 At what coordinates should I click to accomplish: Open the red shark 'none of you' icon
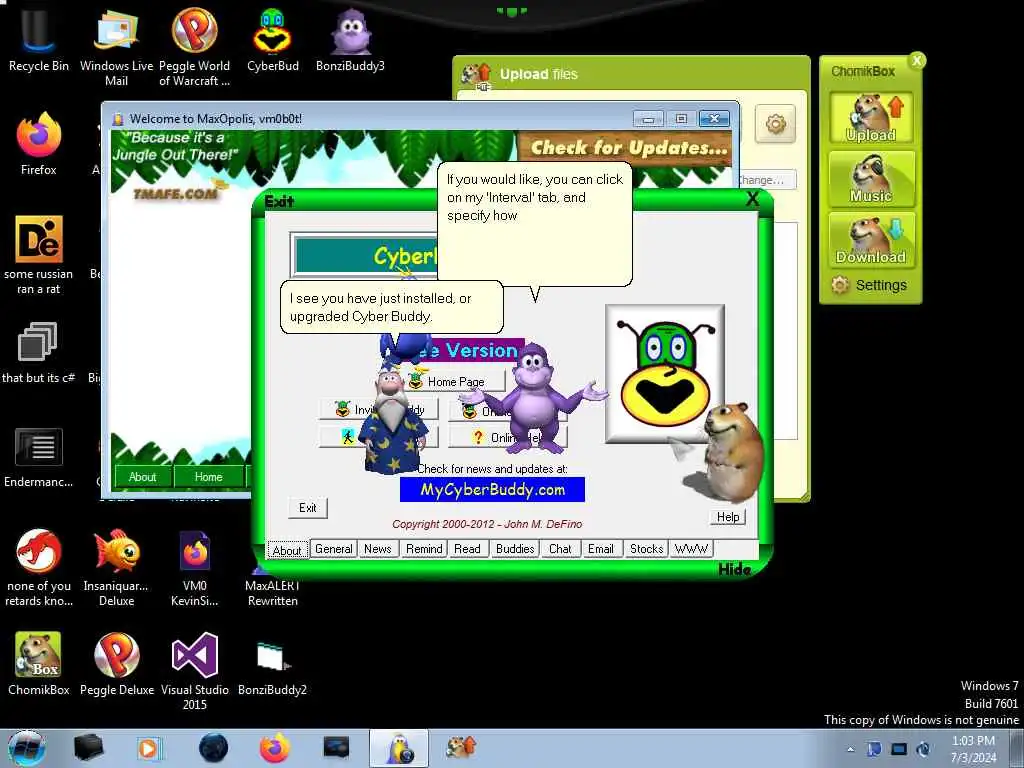tap(39, 567)
